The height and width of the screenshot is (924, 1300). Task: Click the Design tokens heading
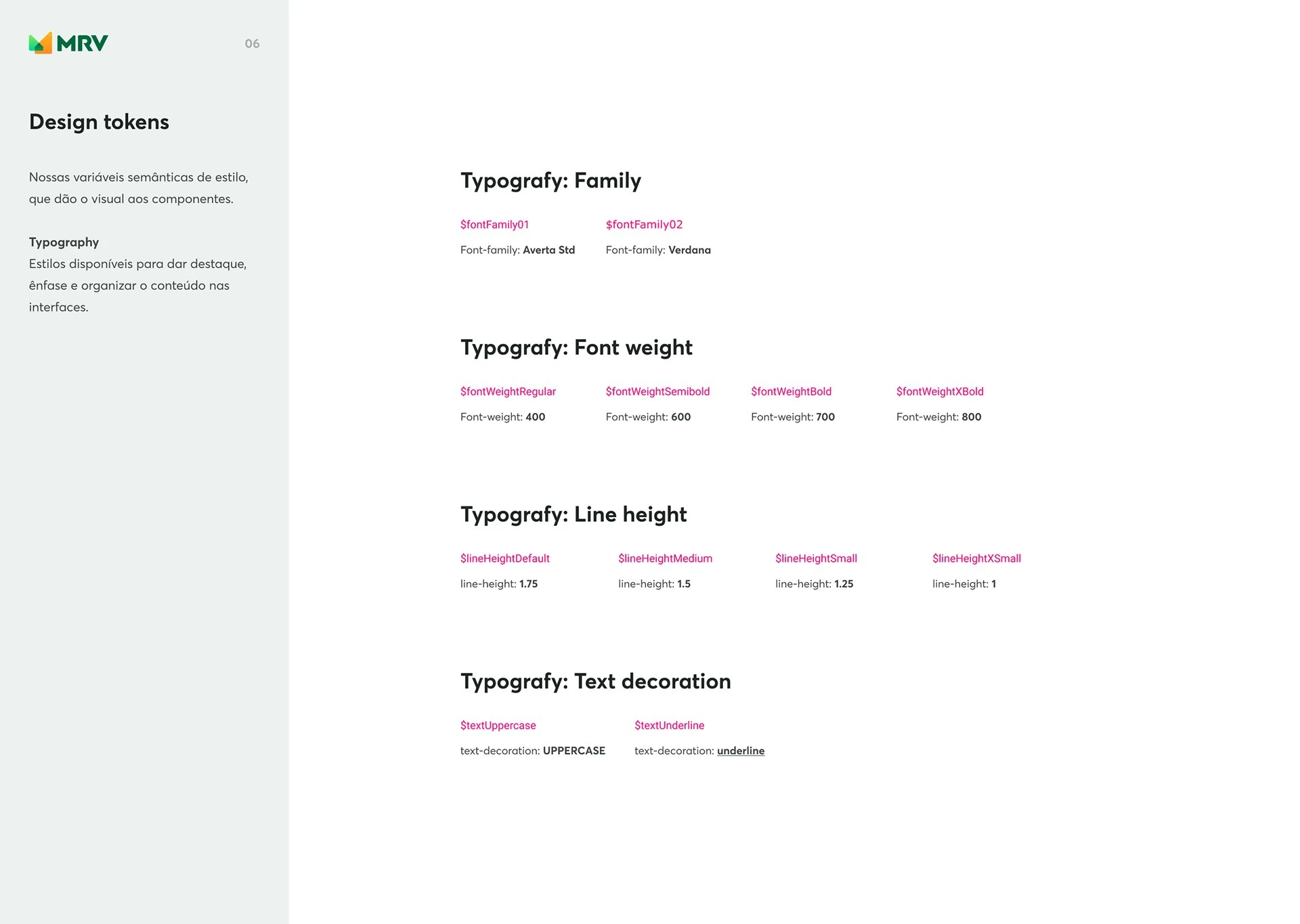(99, 122)
